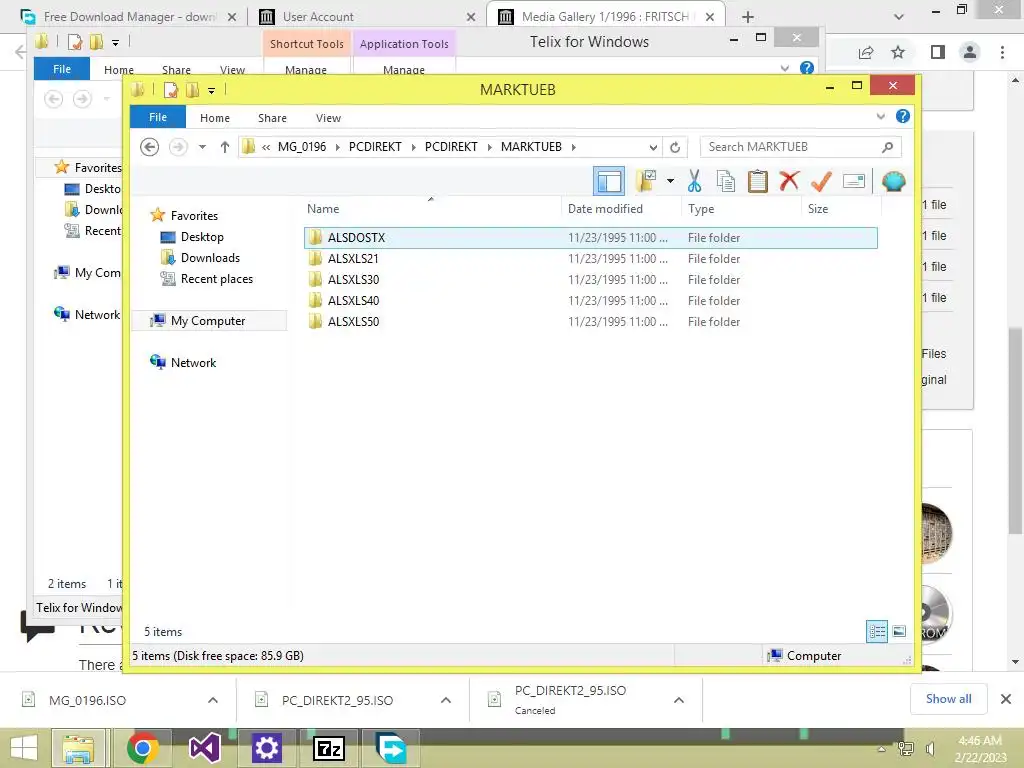Switch to large icons view in MARKTUEB
Viewport: 1024px width, 768px height.
[899, 631]
